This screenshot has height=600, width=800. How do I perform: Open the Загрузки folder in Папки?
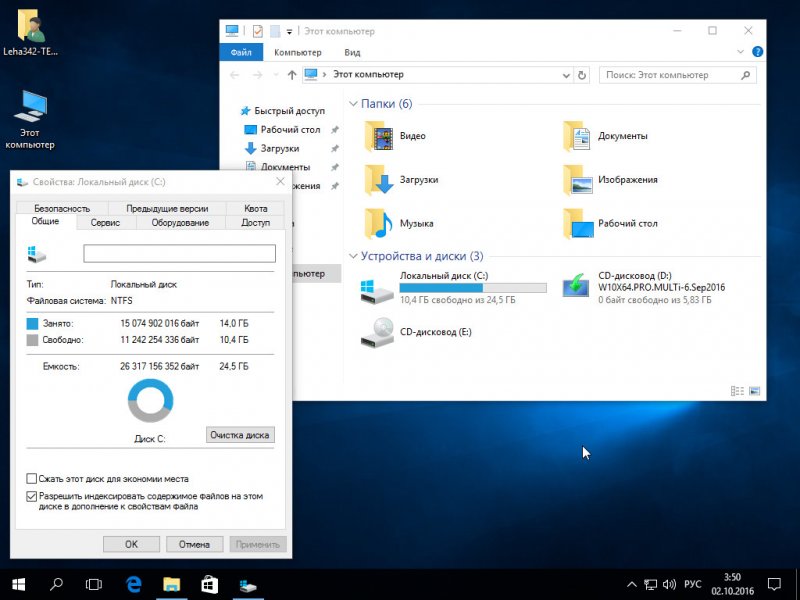pos(379,180)
